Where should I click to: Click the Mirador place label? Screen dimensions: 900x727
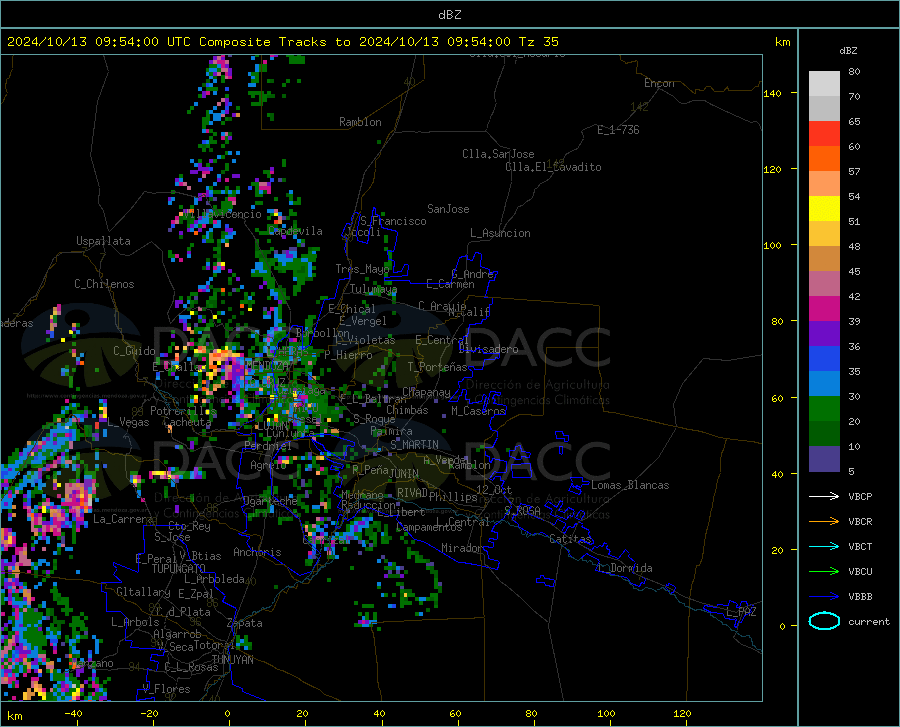click(x=461, y=548)
